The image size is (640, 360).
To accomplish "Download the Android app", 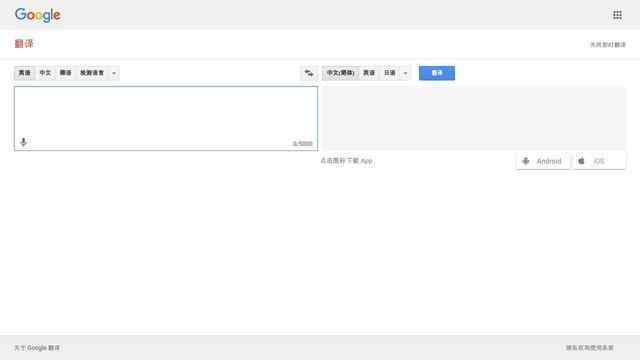I will 542,161.
